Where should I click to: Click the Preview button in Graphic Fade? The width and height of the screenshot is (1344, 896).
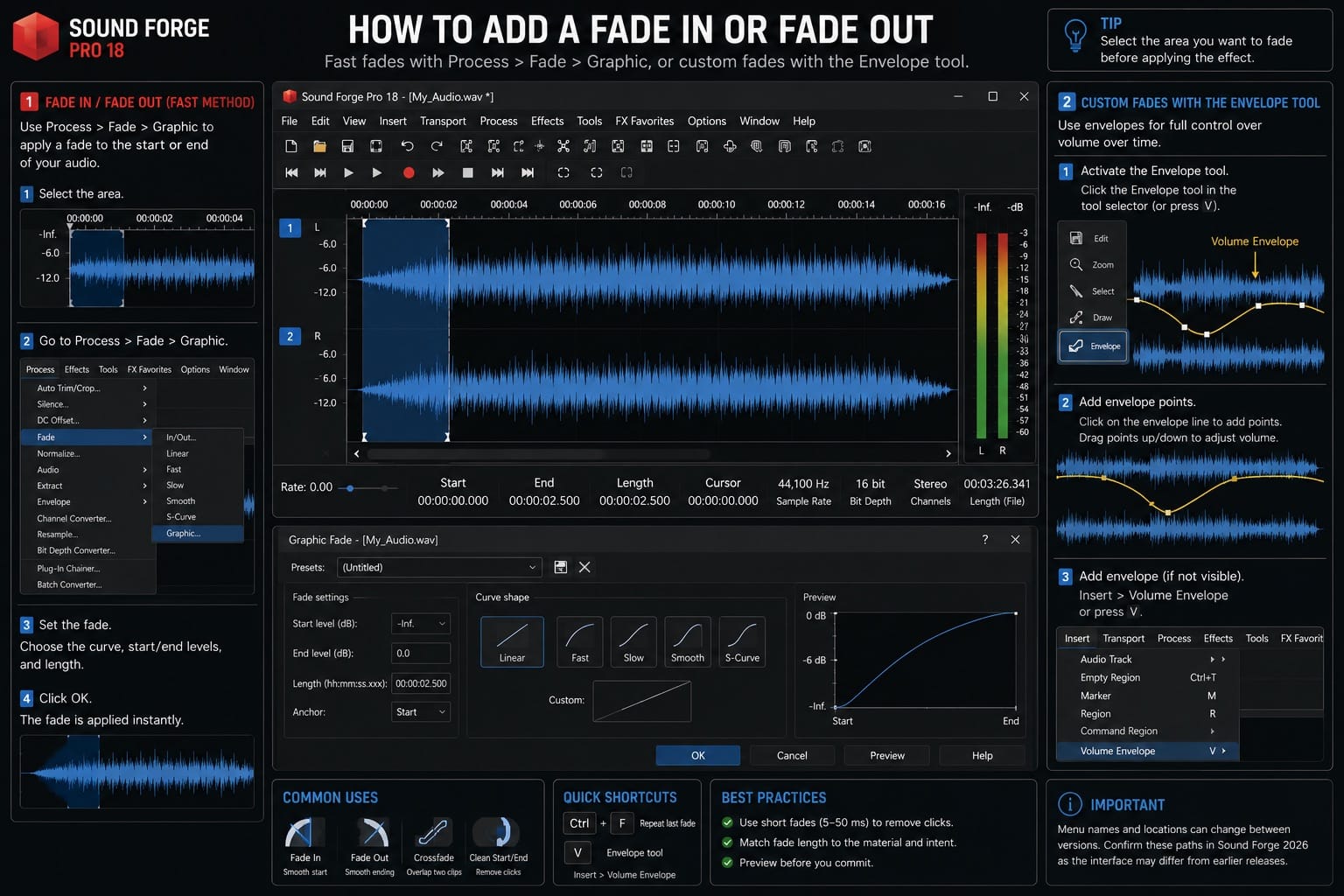[887, 755]
